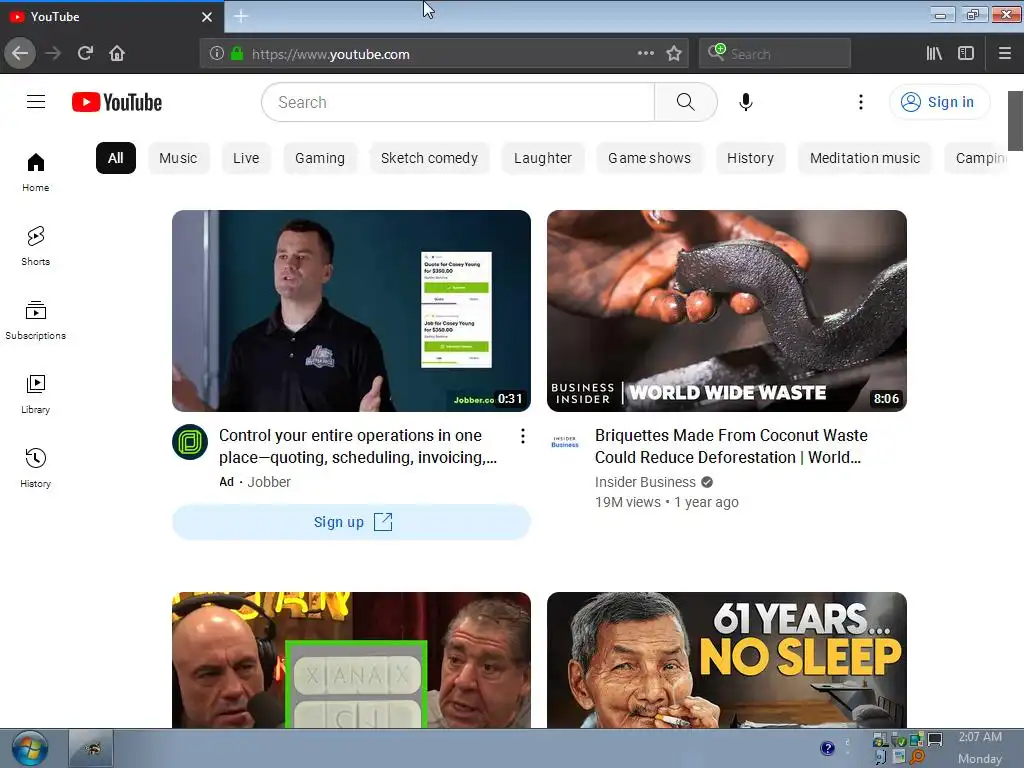Open World Wide Waste video thumbnail
Viewport: 1024px width, 768px height.
pos(727,311)
